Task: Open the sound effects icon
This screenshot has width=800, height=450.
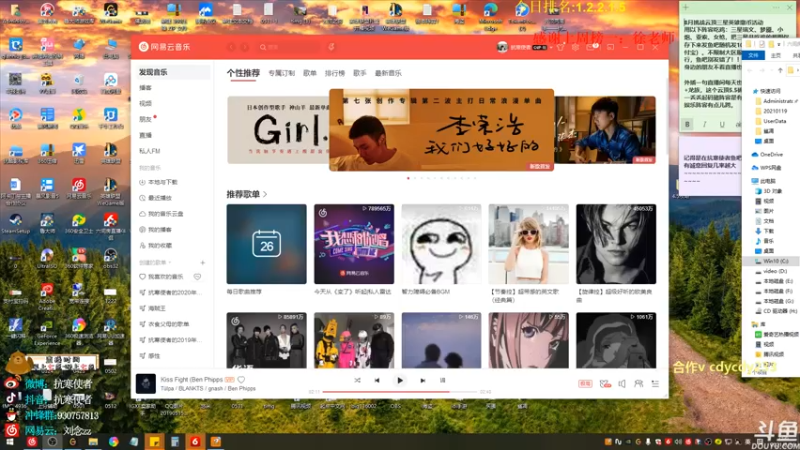Action: point(605,384)
